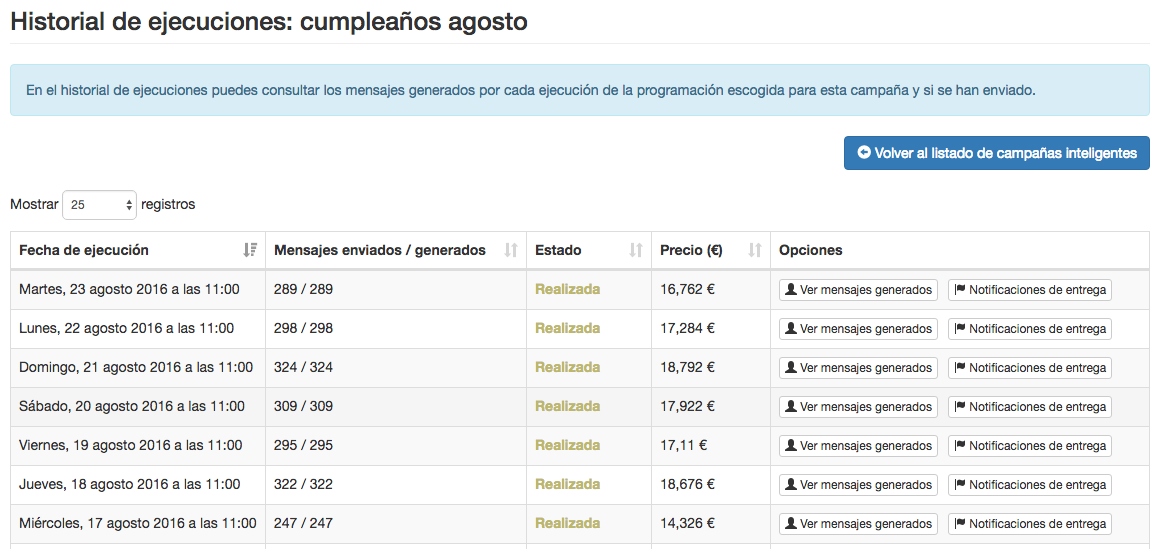The height and width of the screenshot is (549, 1164).
Task: Click sort arrows on Mensajes enviados column
Action: click(x=511, y=250)
